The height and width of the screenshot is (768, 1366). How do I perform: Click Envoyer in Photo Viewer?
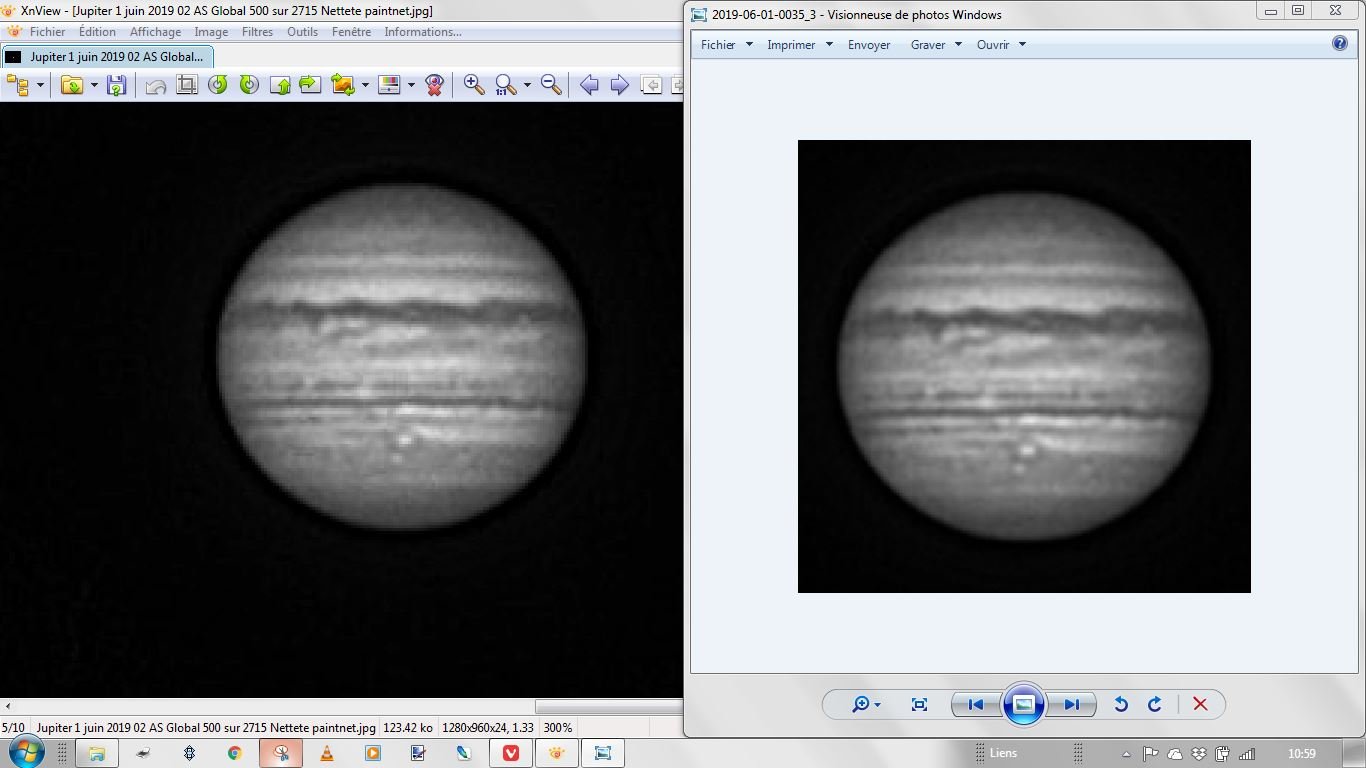tap(869, 45)
